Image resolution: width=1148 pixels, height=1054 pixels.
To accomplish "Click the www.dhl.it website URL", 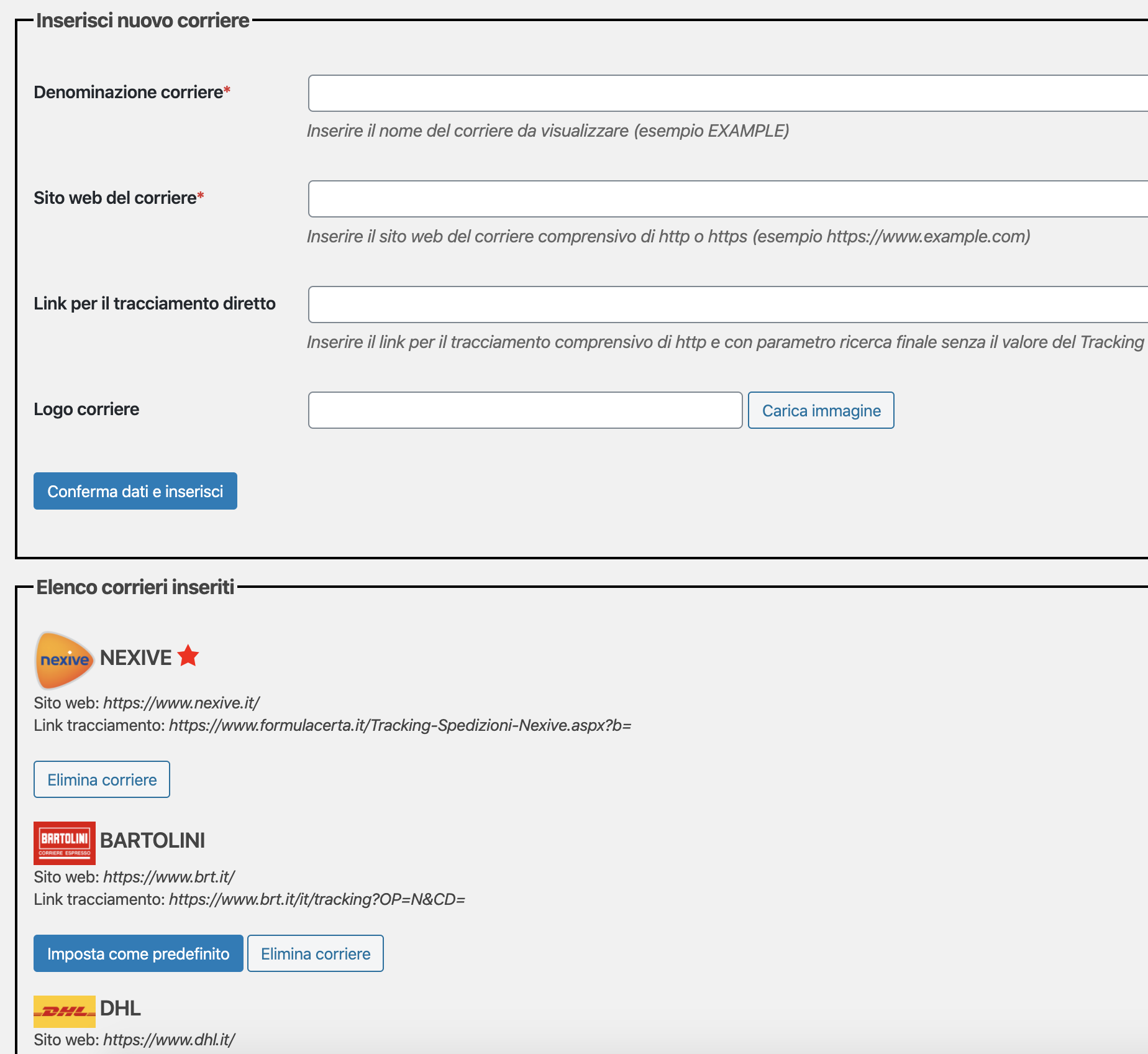I will pos(169,1040).
